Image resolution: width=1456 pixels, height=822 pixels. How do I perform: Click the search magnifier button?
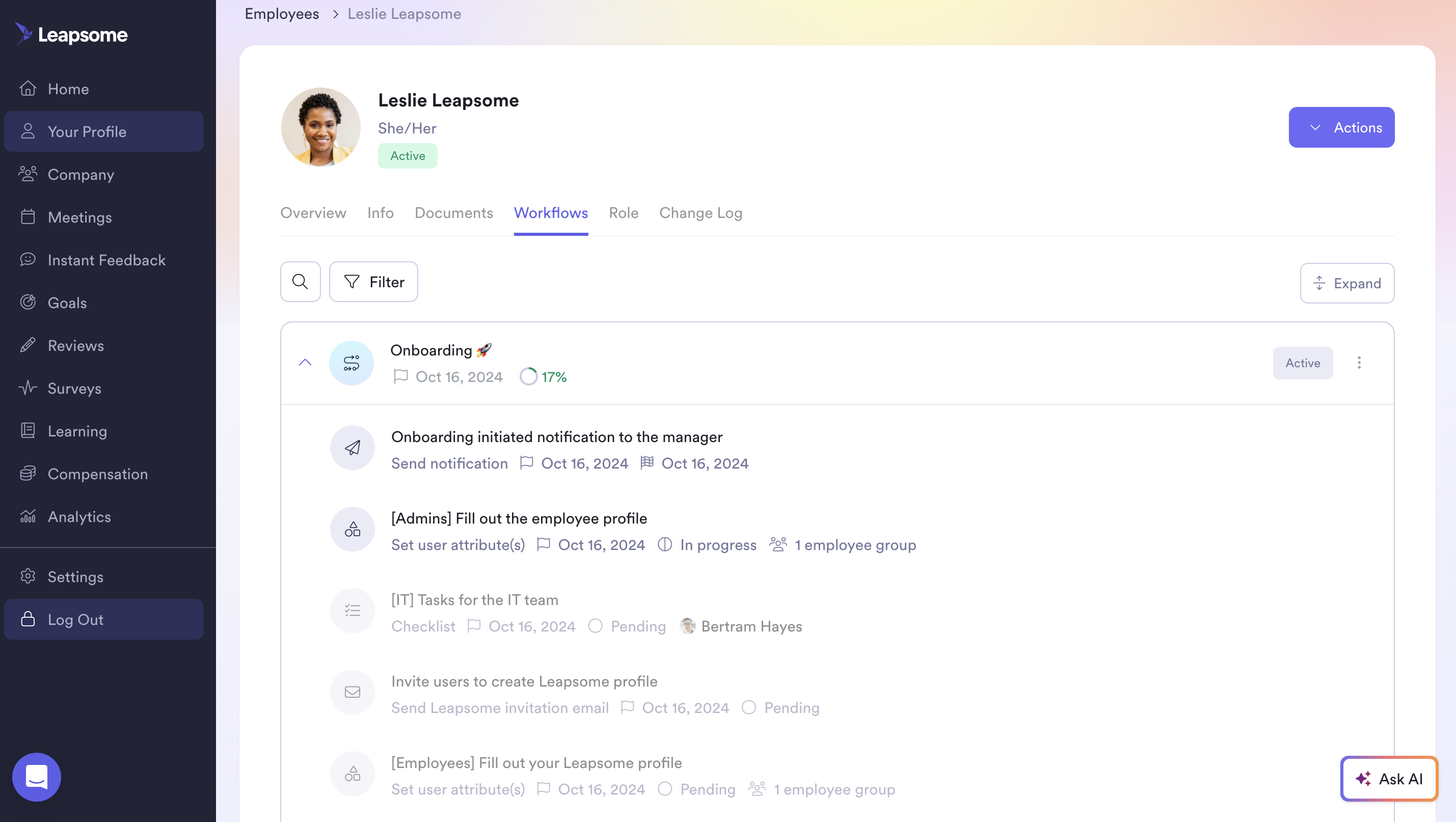[300, 281]
